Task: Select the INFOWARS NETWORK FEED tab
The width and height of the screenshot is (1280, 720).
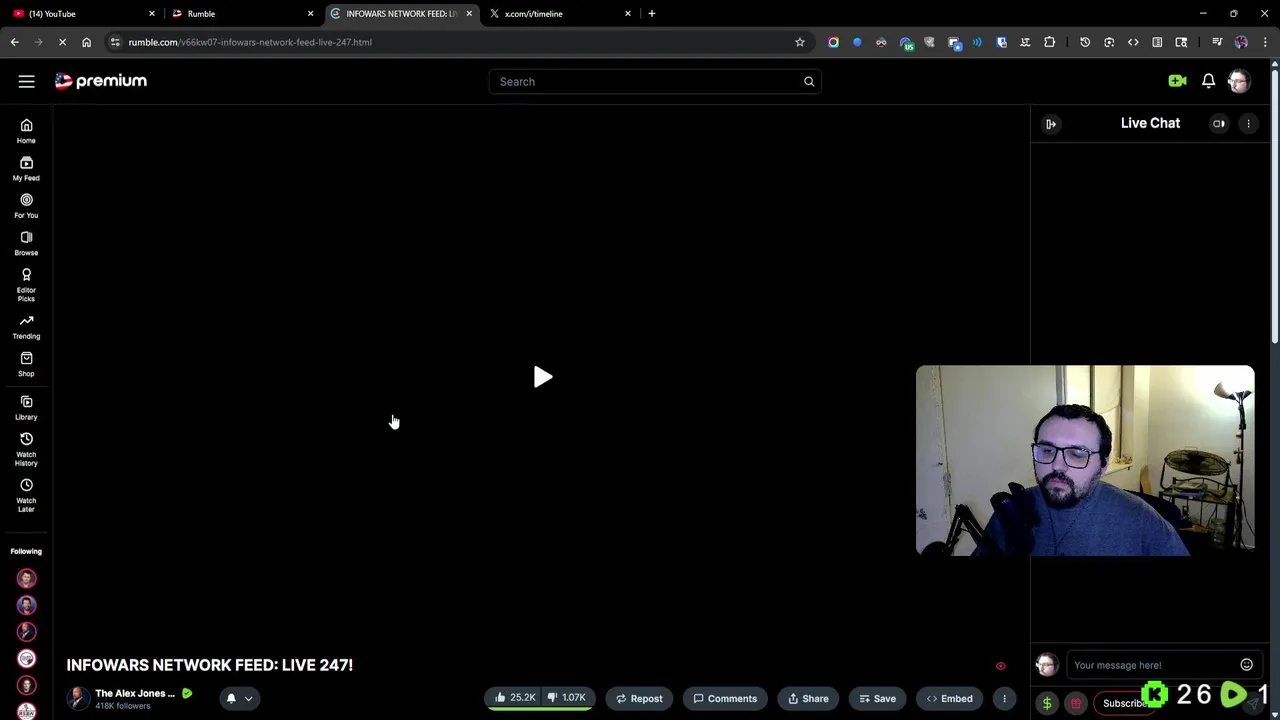Action: tap(400, 14)
